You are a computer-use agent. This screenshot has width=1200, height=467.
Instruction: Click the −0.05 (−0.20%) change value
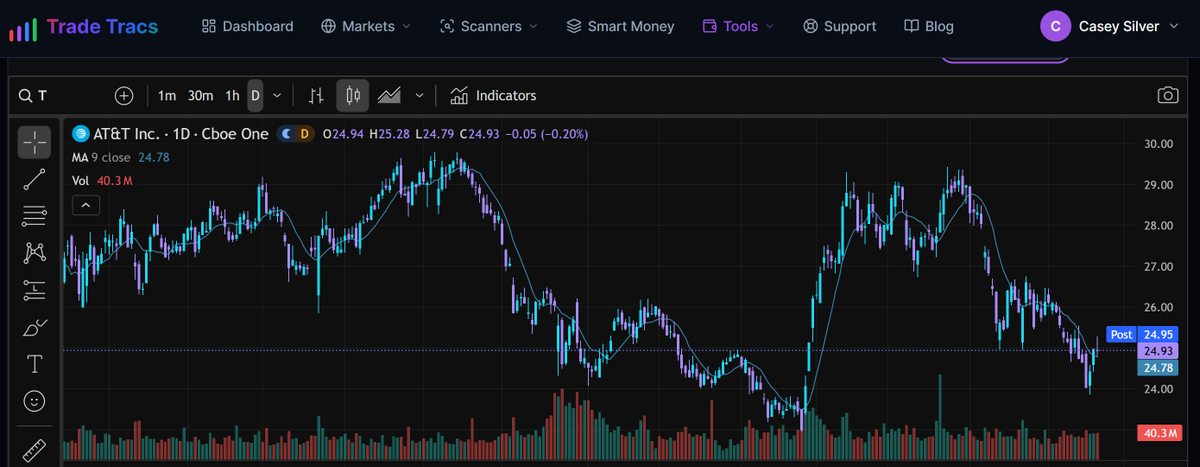click(548, 134)
